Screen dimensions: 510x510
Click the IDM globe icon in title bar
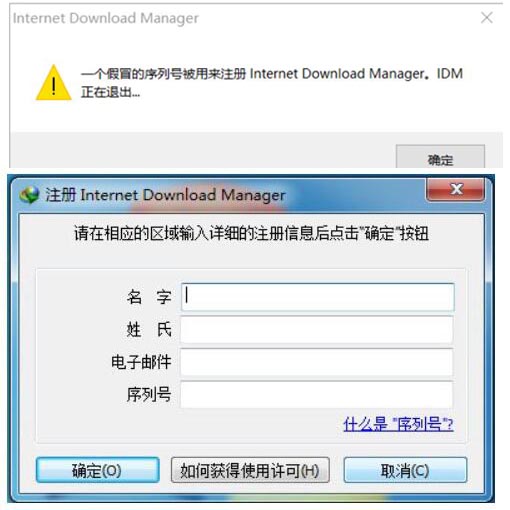[29, 195]
